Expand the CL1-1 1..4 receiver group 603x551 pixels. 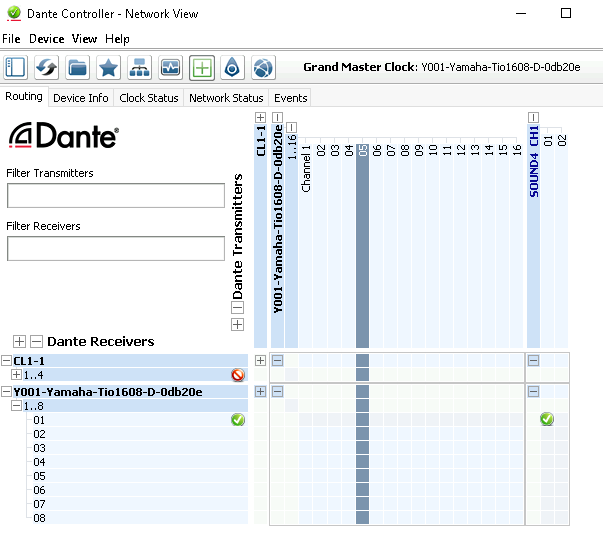click(x=16, y=375)
